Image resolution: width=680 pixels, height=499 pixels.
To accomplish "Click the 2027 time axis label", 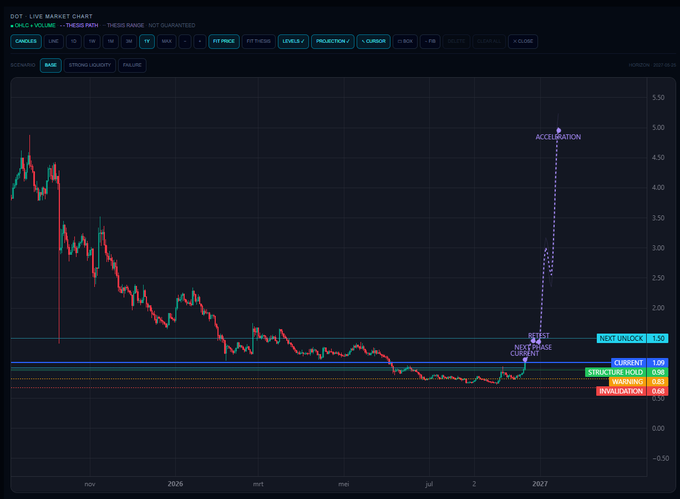I will pyautogui.click(x=540, y=484).
